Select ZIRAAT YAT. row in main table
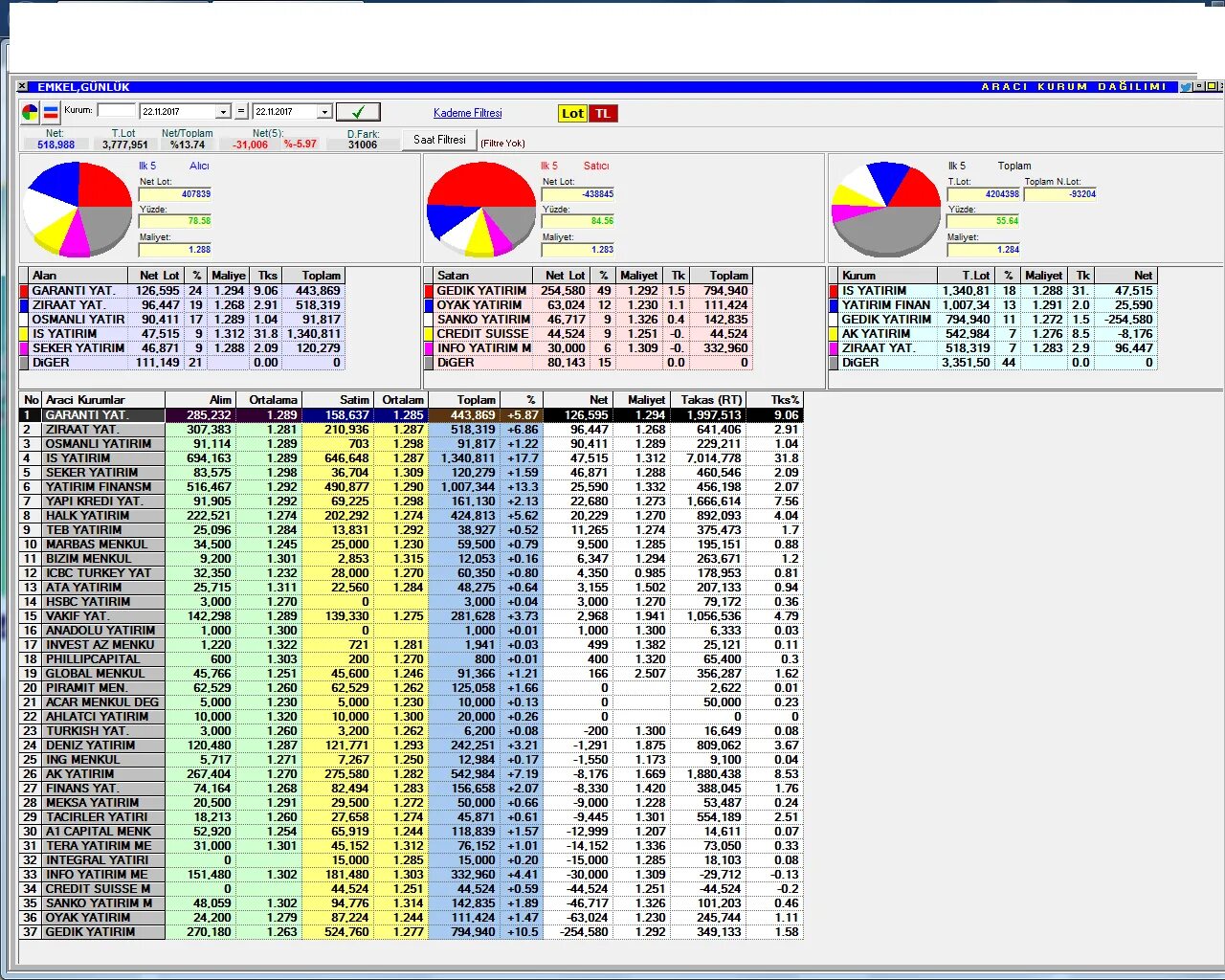 (x=412, y=430)
